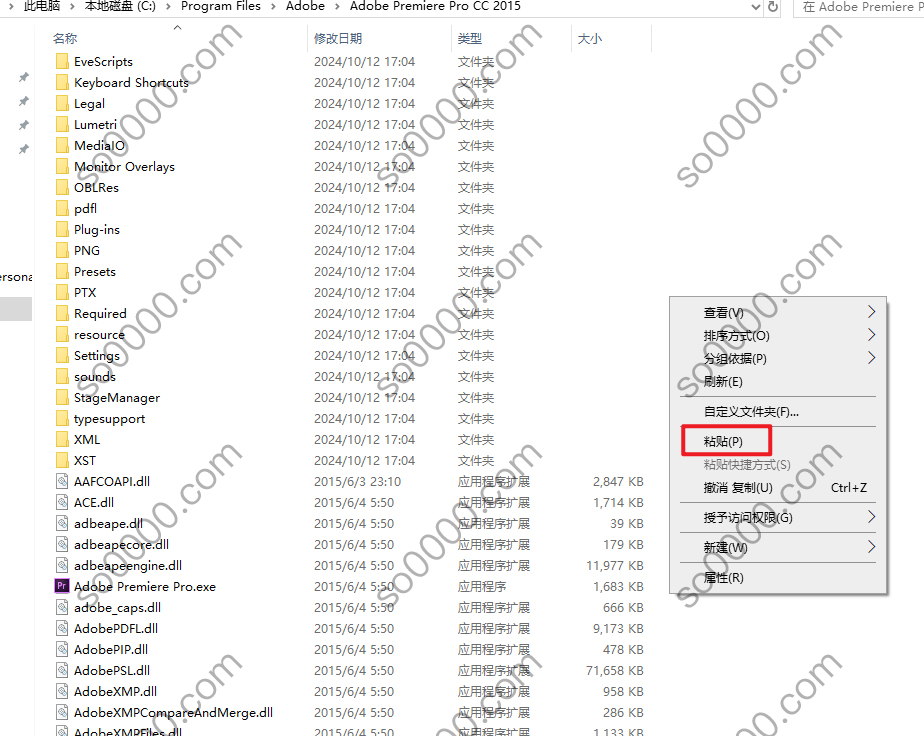Click the Required folder icon
Screen dimensions: 924x736
click(62, 313)
